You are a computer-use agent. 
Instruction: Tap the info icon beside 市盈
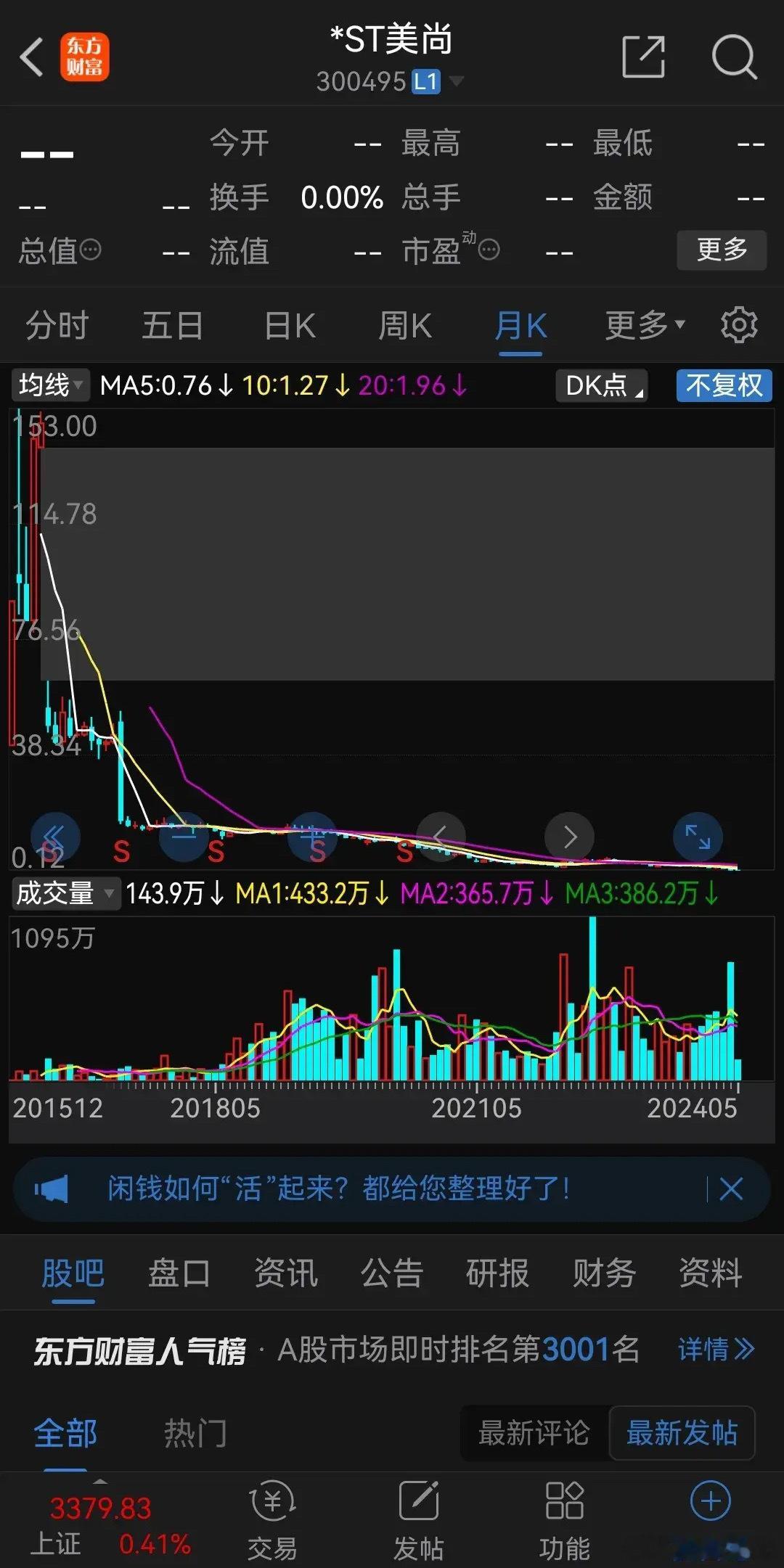pyautogui.click(x=489, y=250)
